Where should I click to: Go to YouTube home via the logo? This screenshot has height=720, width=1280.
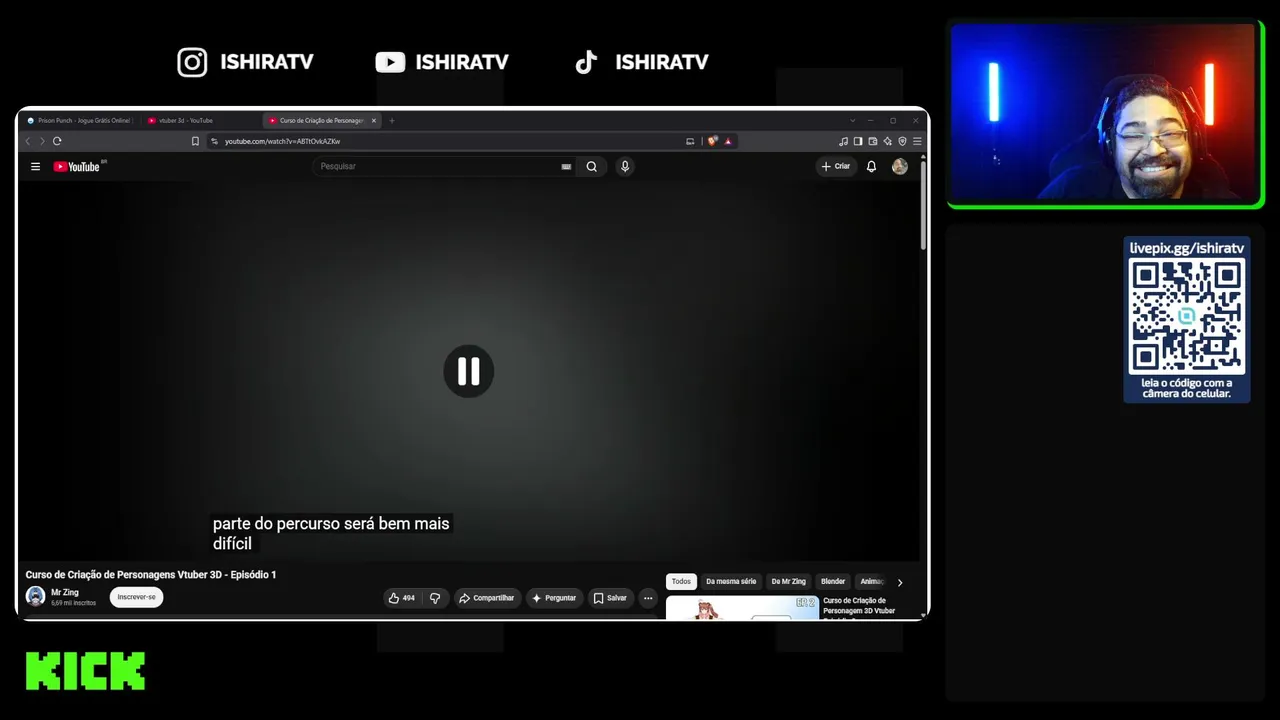click(x=77, y=167)
